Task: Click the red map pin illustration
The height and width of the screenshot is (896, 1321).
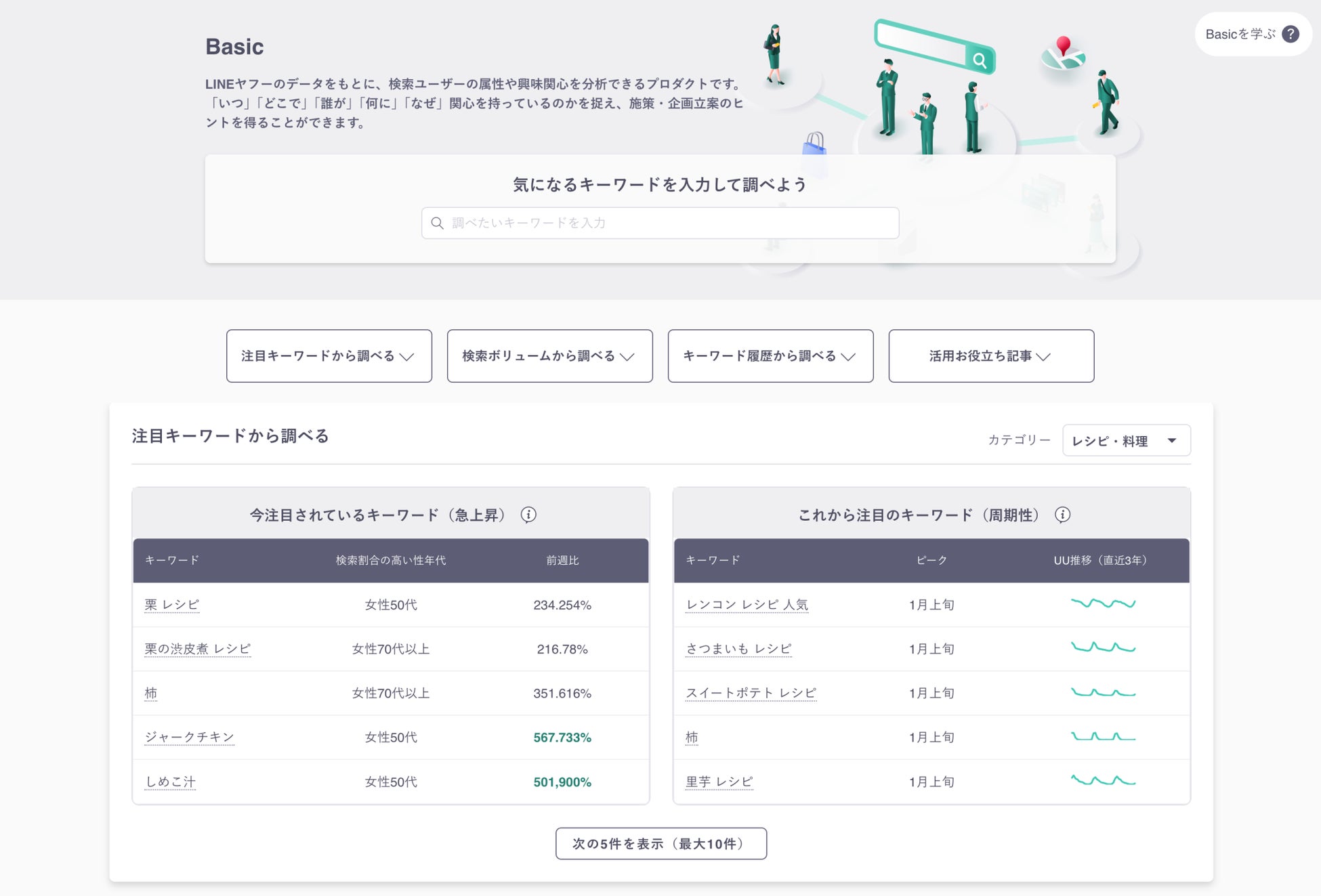Action: (1064, 46)
